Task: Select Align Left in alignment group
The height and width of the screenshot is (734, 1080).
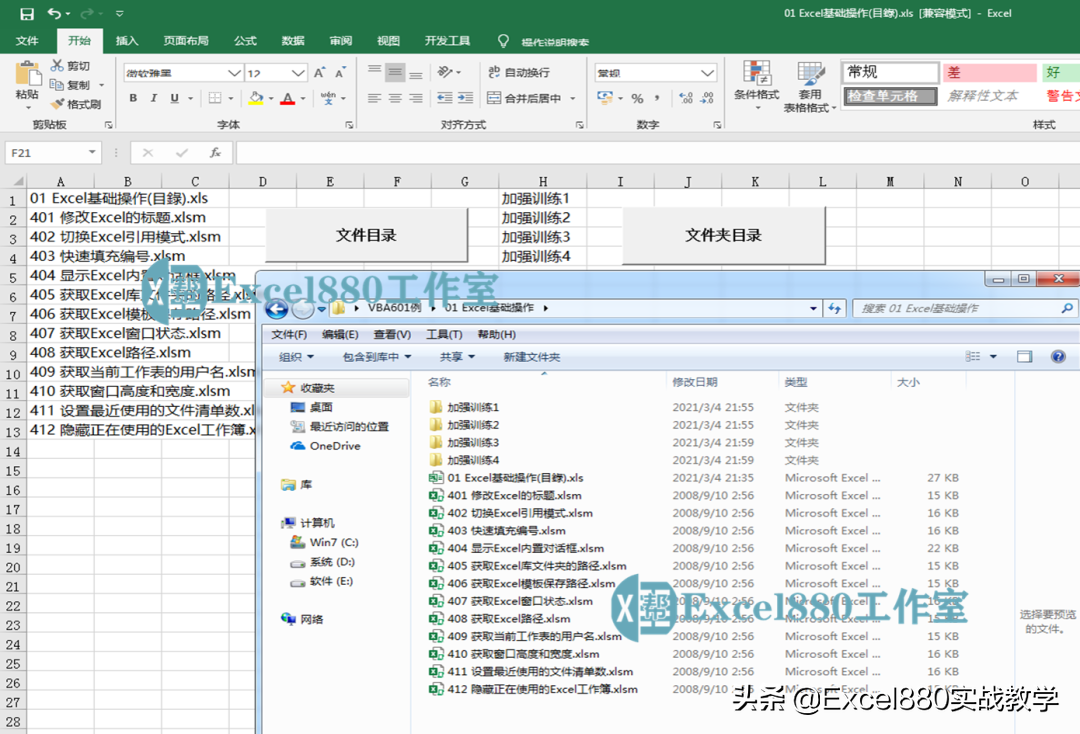Action: [x=374, y=98]
